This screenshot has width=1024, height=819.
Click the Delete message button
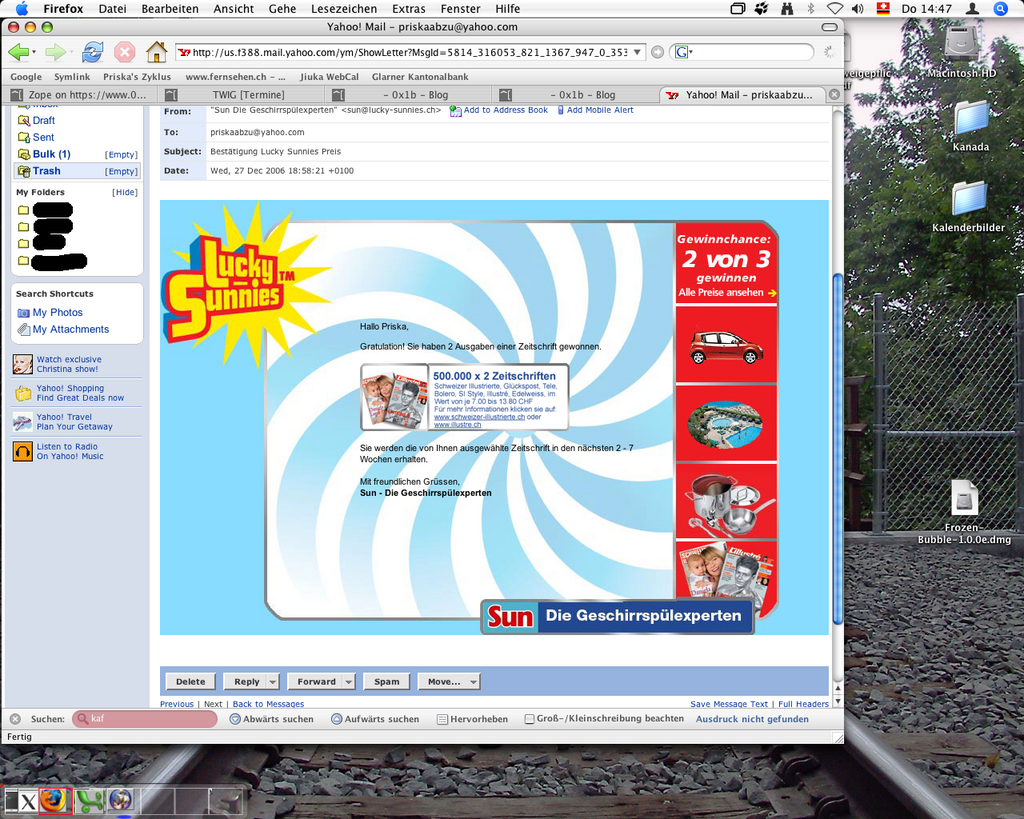pos(190,681)
